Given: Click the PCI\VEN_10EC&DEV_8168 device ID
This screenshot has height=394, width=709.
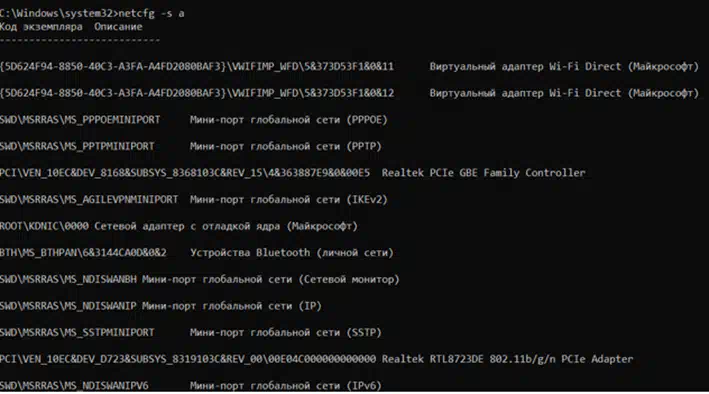Looking at the screenshot, I should click(x=184, y=173).
